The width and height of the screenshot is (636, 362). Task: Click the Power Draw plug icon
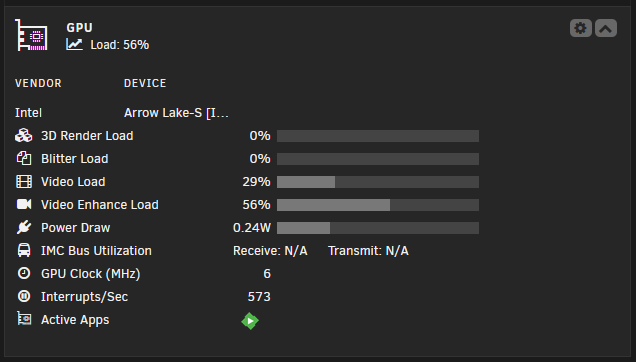[24, 227]
